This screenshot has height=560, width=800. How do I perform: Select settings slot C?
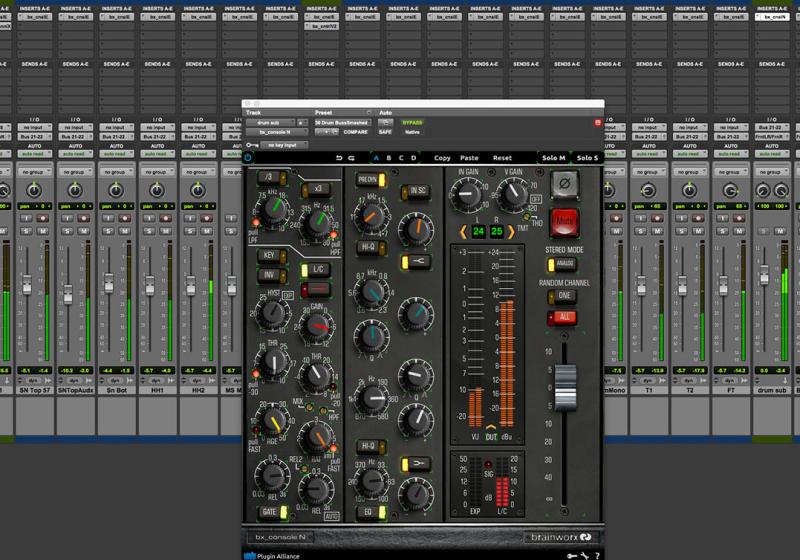(x=401, y=158)
